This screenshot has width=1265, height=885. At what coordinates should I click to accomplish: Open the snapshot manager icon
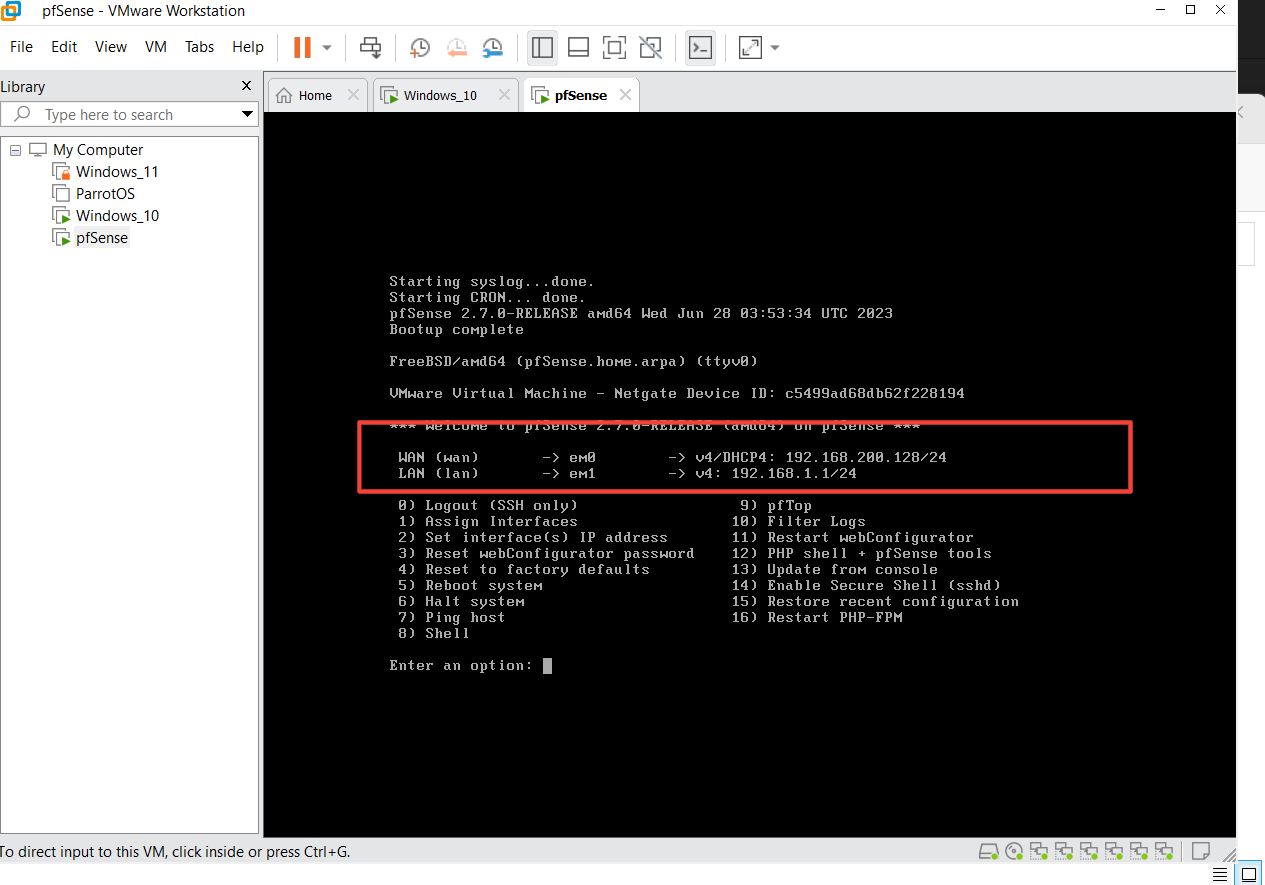(x=493, y=47)
